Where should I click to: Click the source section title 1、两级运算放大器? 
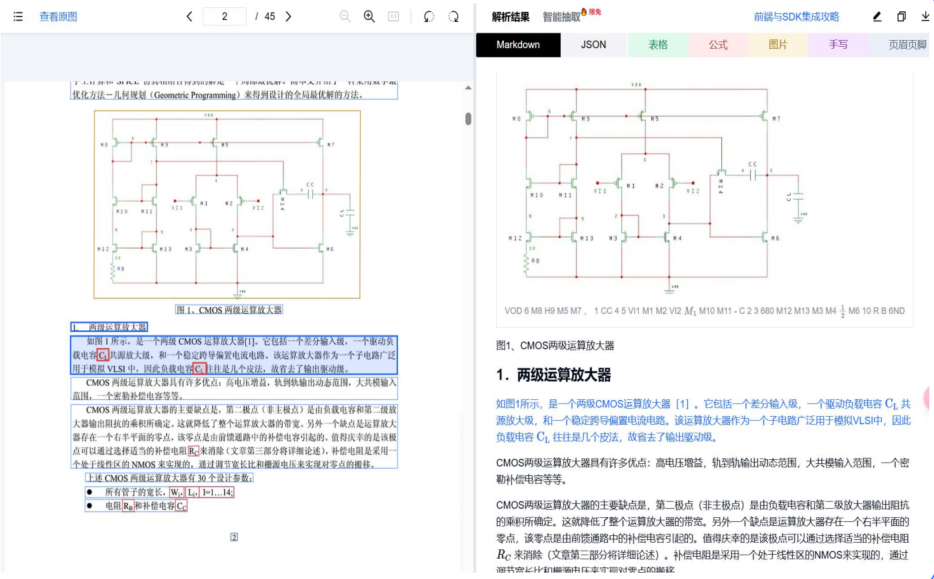(109, 327)
